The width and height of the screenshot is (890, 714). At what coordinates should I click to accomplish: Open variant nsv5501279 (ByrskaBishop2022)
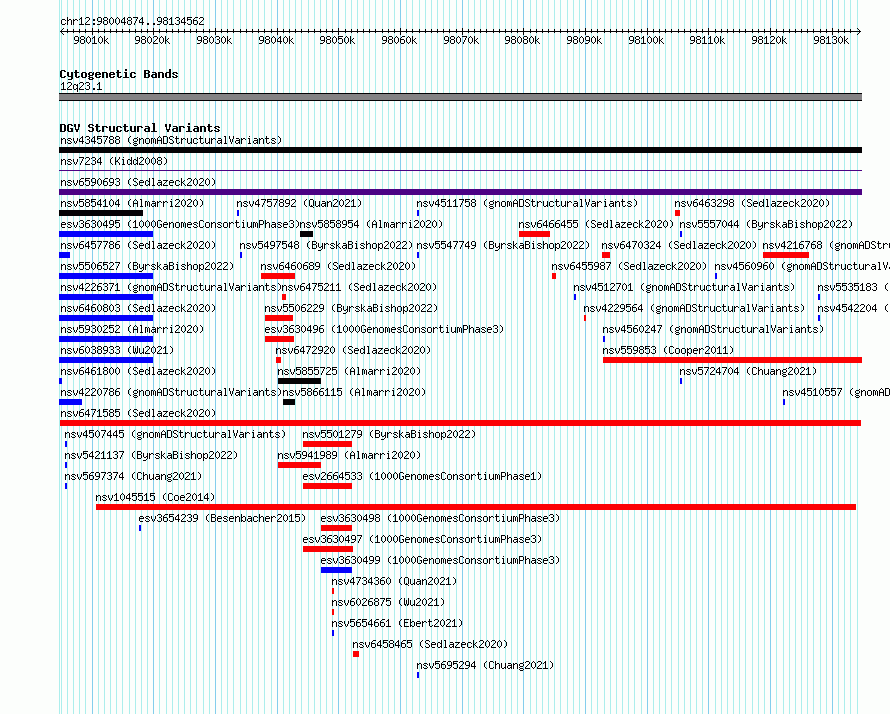point(389,434)
